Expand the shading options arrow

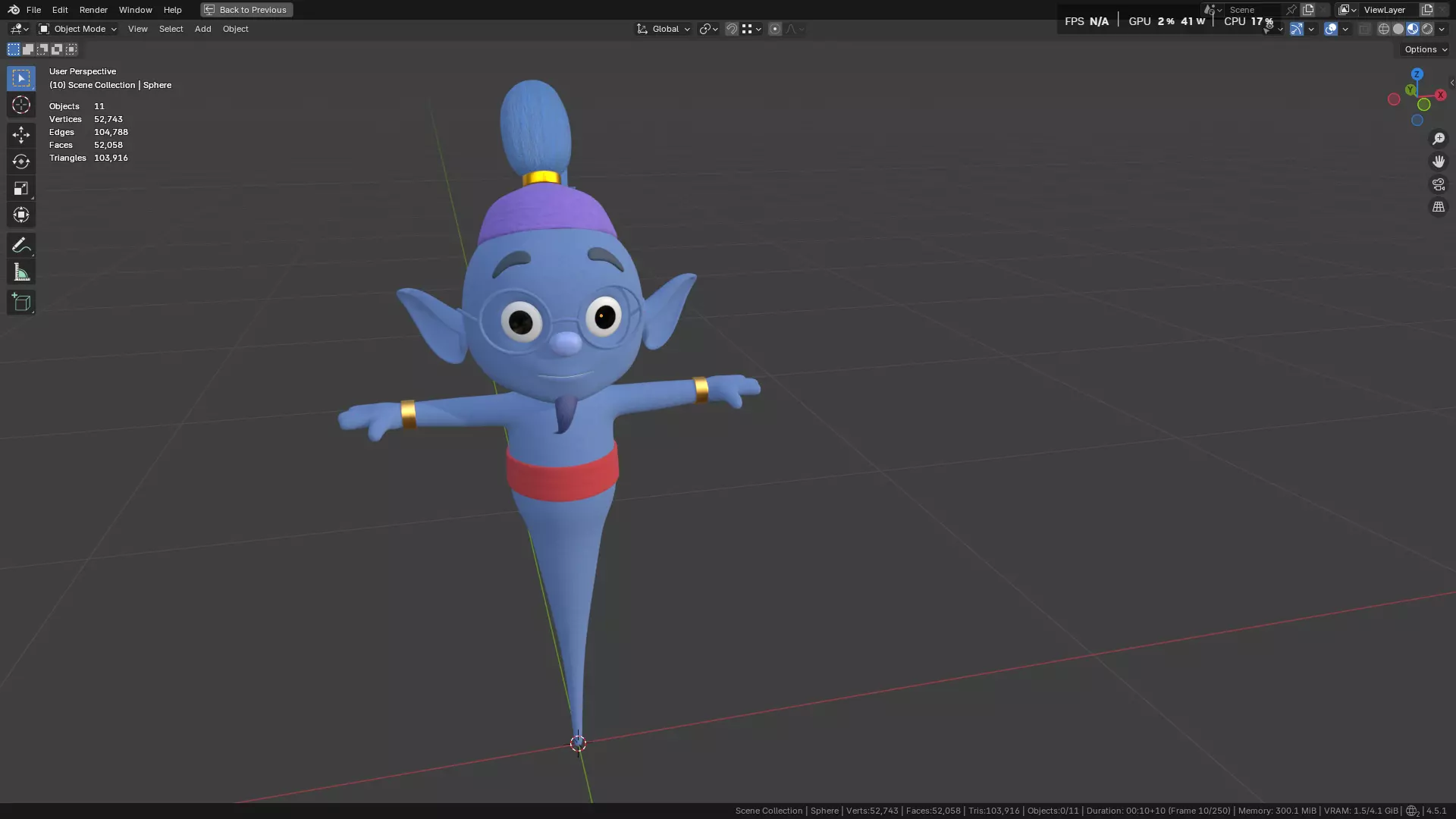pos(1442,29)
